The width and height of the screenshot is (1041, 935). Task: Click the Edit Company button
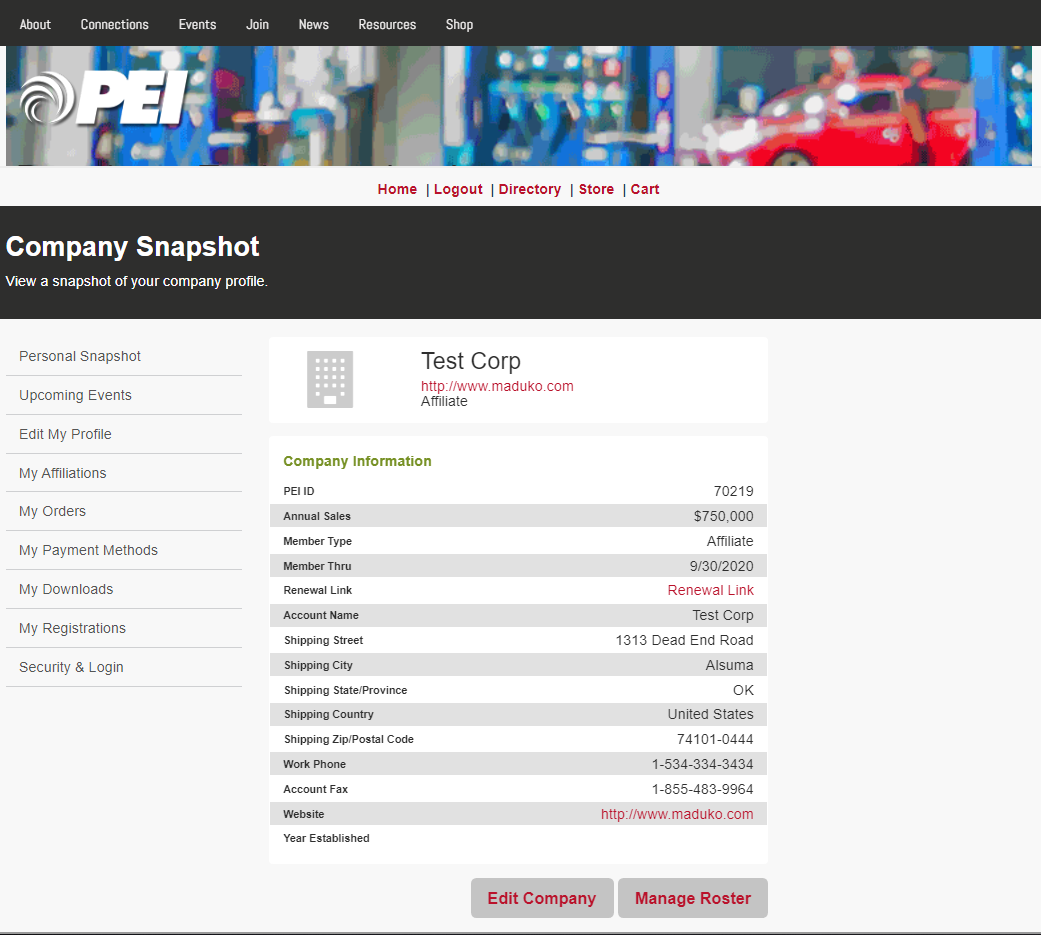click(x=542, y=898)
